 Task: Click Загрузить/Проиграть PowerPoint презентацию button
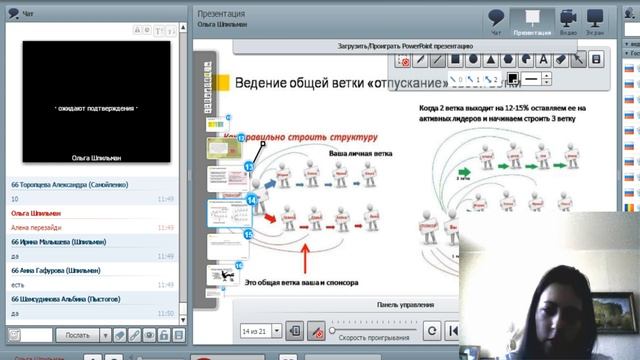(x=405, y=46)
